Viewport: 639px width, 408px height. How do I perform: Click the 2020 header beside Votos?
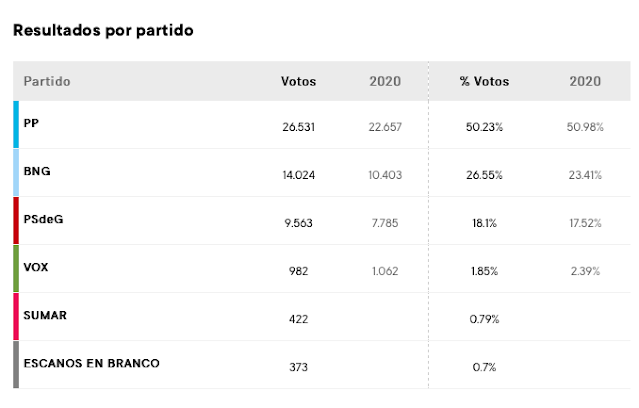point(384,81)
